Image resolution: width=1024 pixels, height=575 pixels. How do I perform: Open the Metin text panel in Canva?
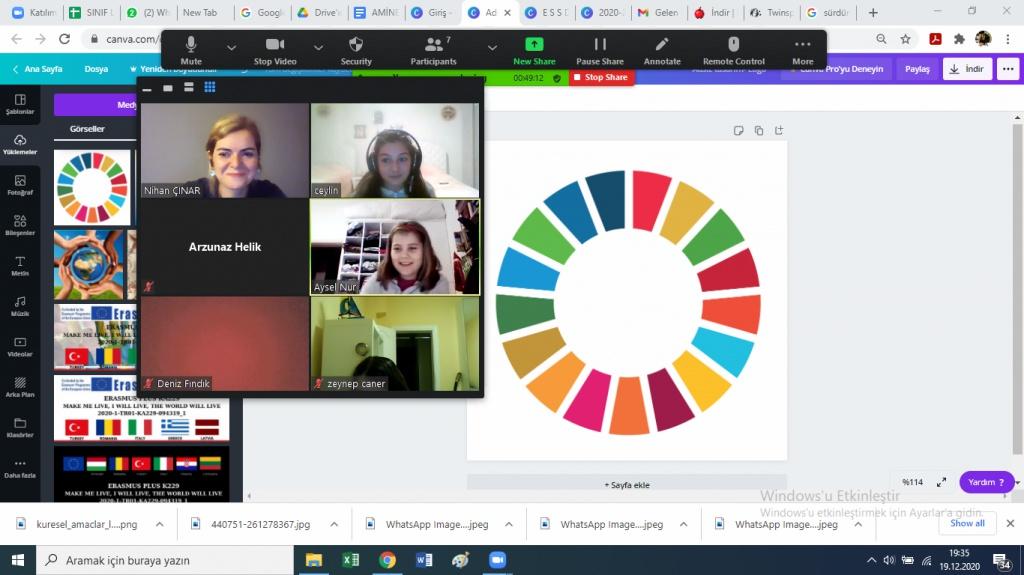[19, 266]
